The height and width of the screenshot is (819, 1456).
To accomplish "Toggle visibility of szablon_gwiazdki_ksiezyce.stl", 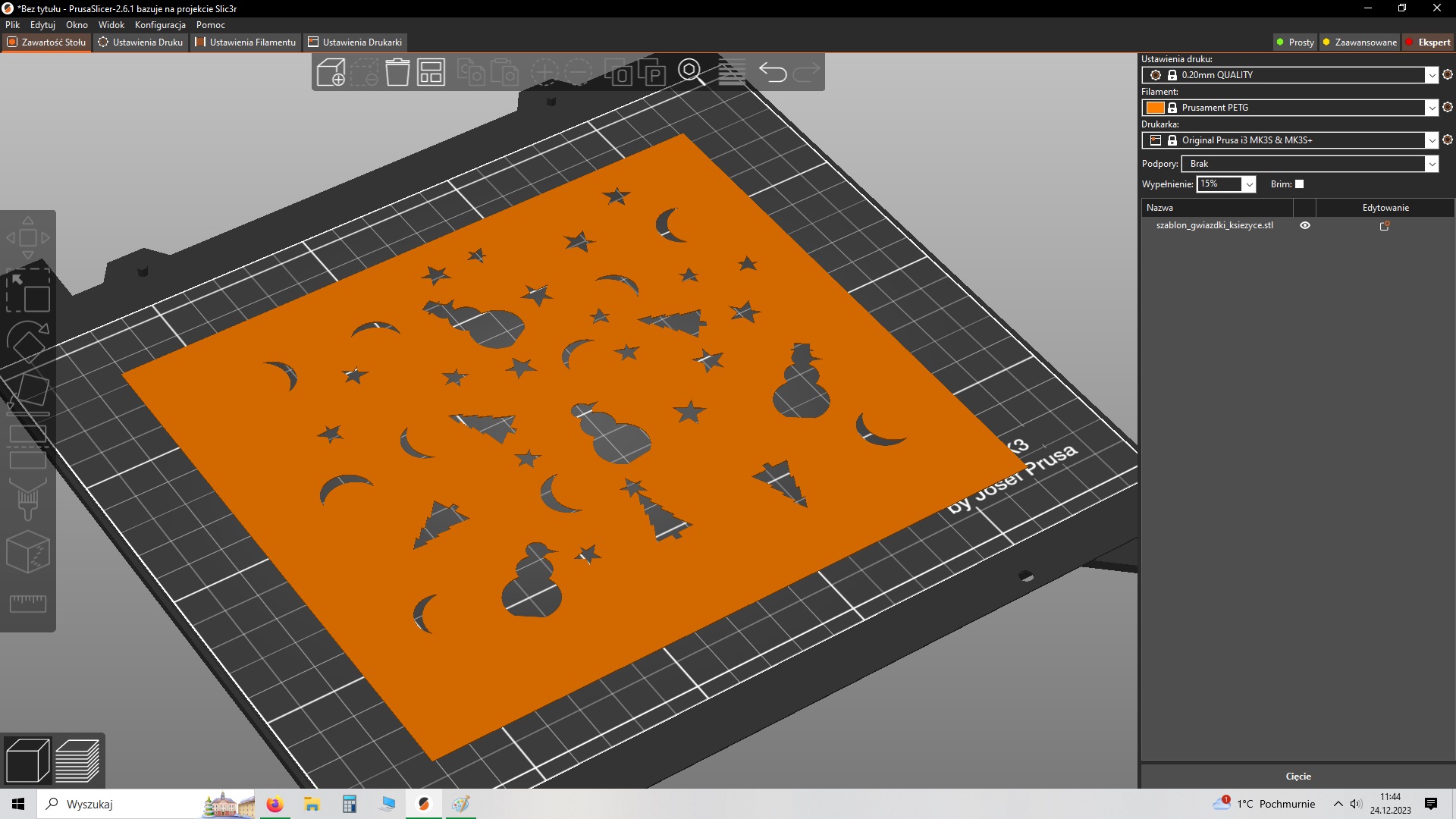I will (x=1305, y=225).
